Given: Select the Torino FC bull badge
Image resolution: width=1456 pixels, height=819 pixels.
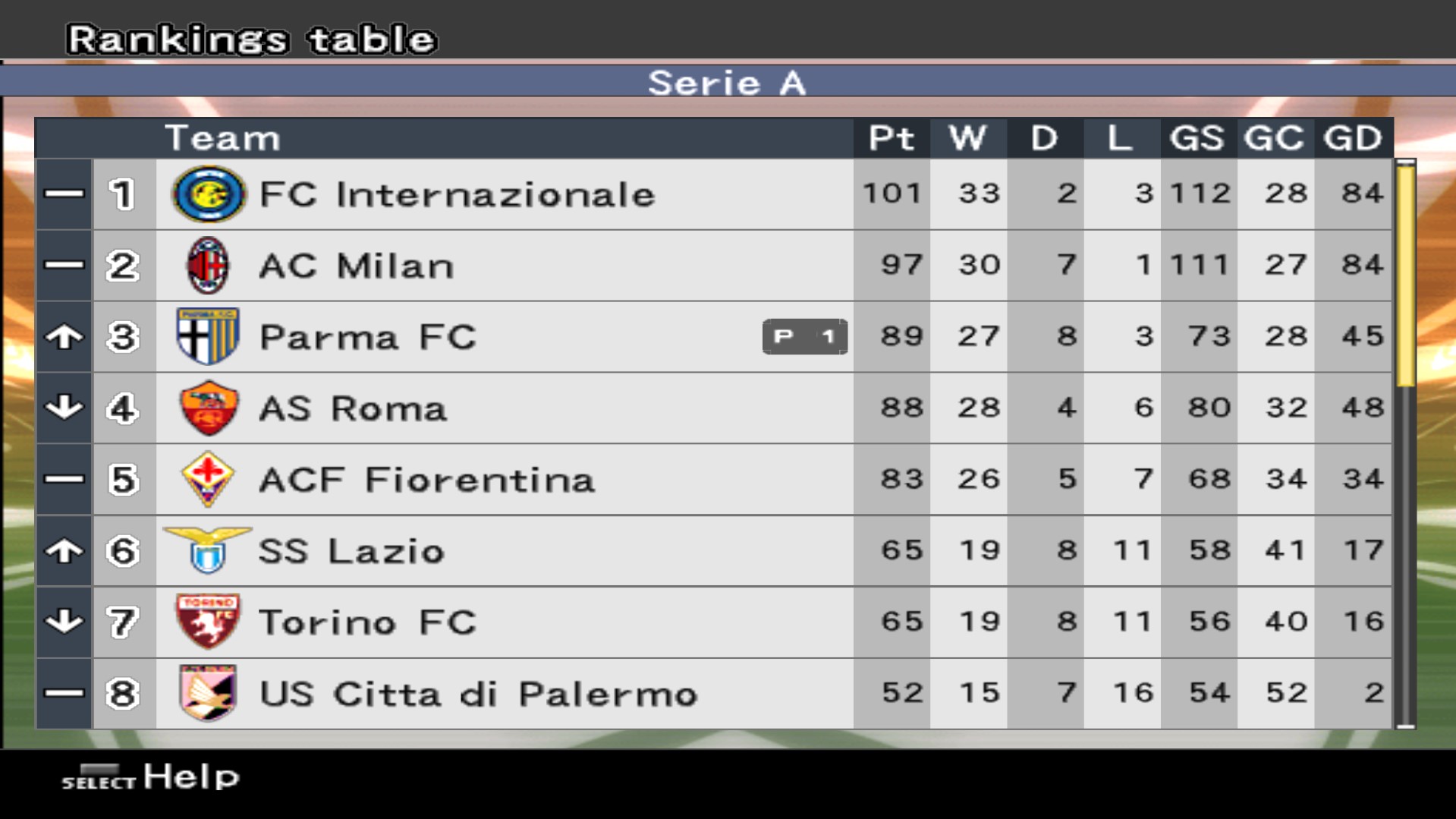Looking at the screenshot, I should tap(208, 622).
